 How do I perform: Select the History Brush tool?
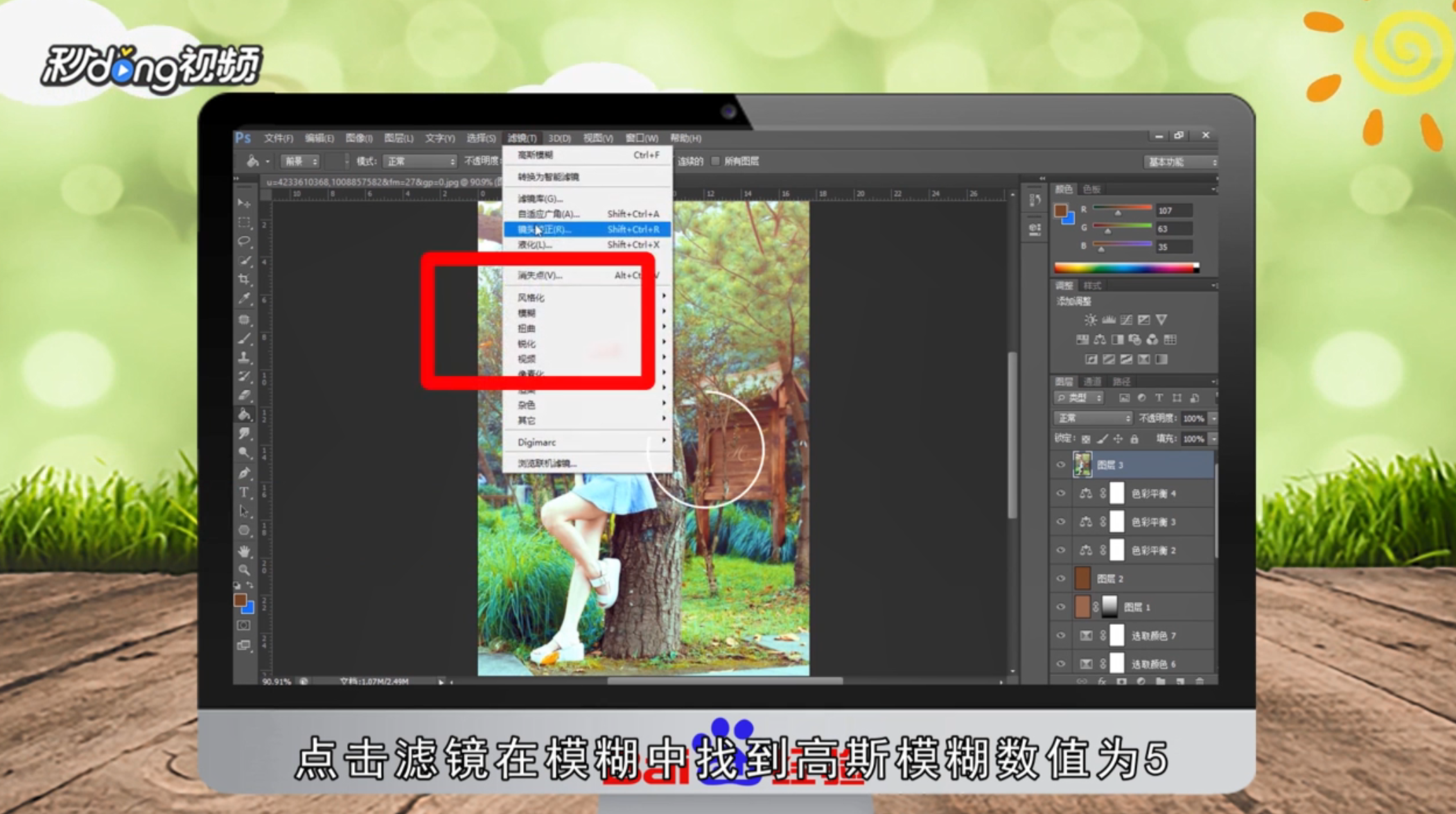(244, 376)
